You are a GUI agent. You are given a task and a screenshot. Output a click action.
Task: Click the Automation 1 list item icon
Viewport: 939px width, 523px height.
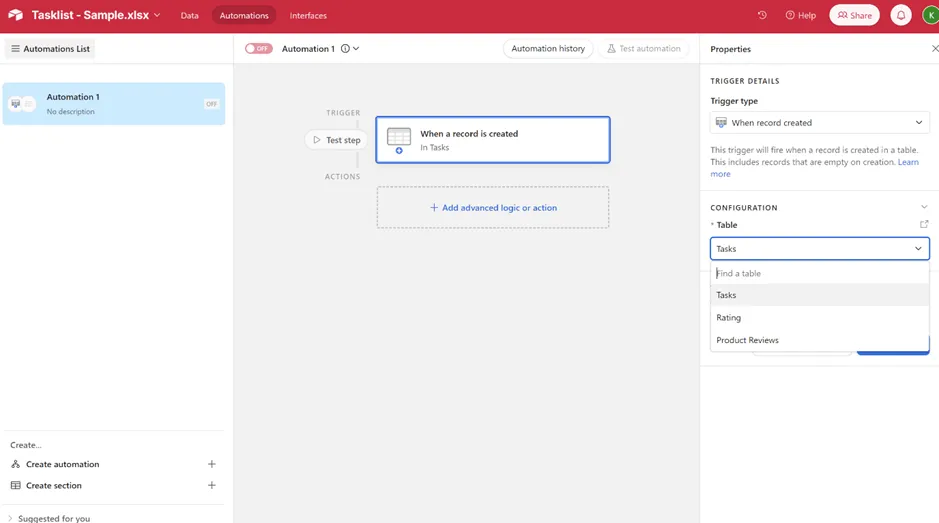click(x=22, y=104)
